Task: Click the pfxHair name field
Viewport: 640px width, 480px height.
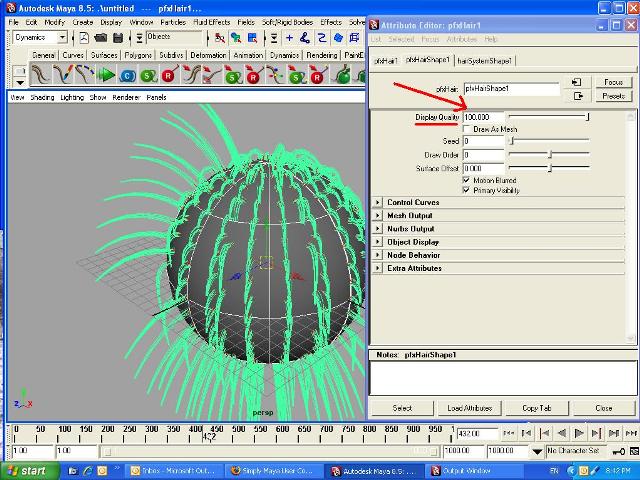Action: point(511,89)
